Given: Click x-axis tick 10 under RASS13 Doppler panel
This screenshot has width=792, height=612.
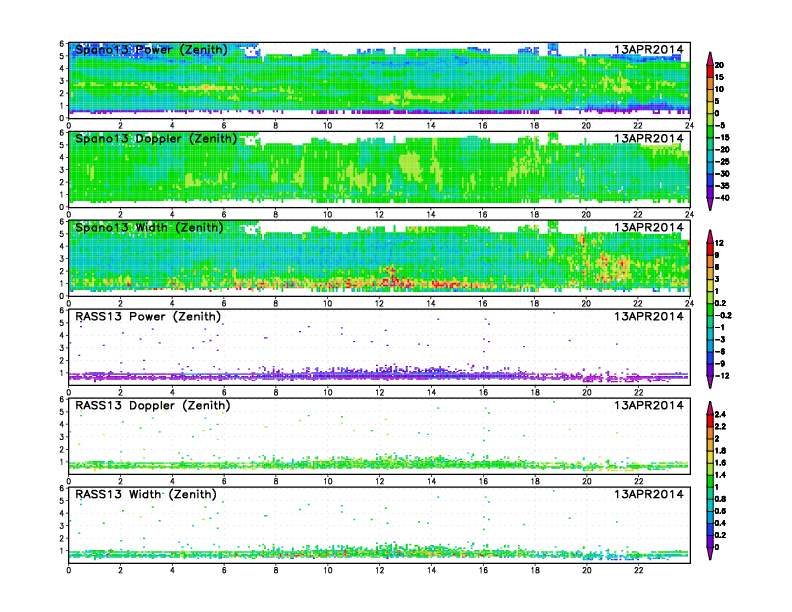Looking at the screenshot, I should (x=328, y=481).
